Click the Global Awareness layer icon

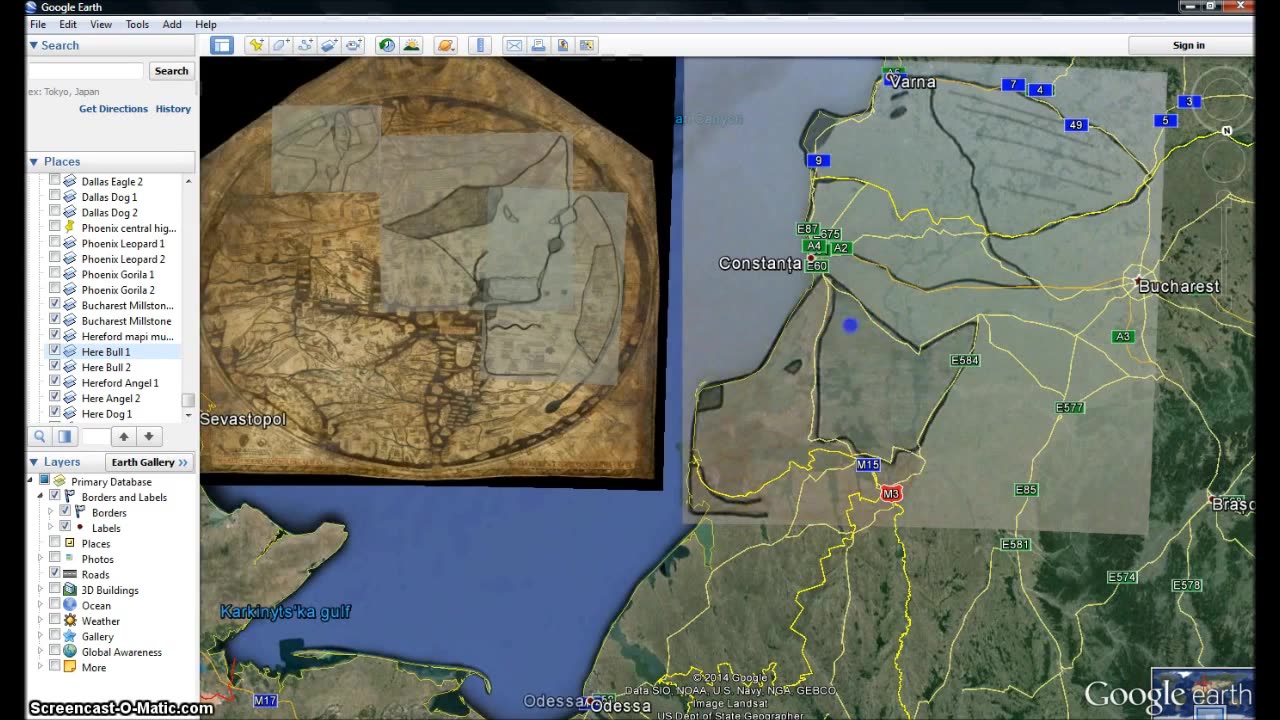point(70,652)
